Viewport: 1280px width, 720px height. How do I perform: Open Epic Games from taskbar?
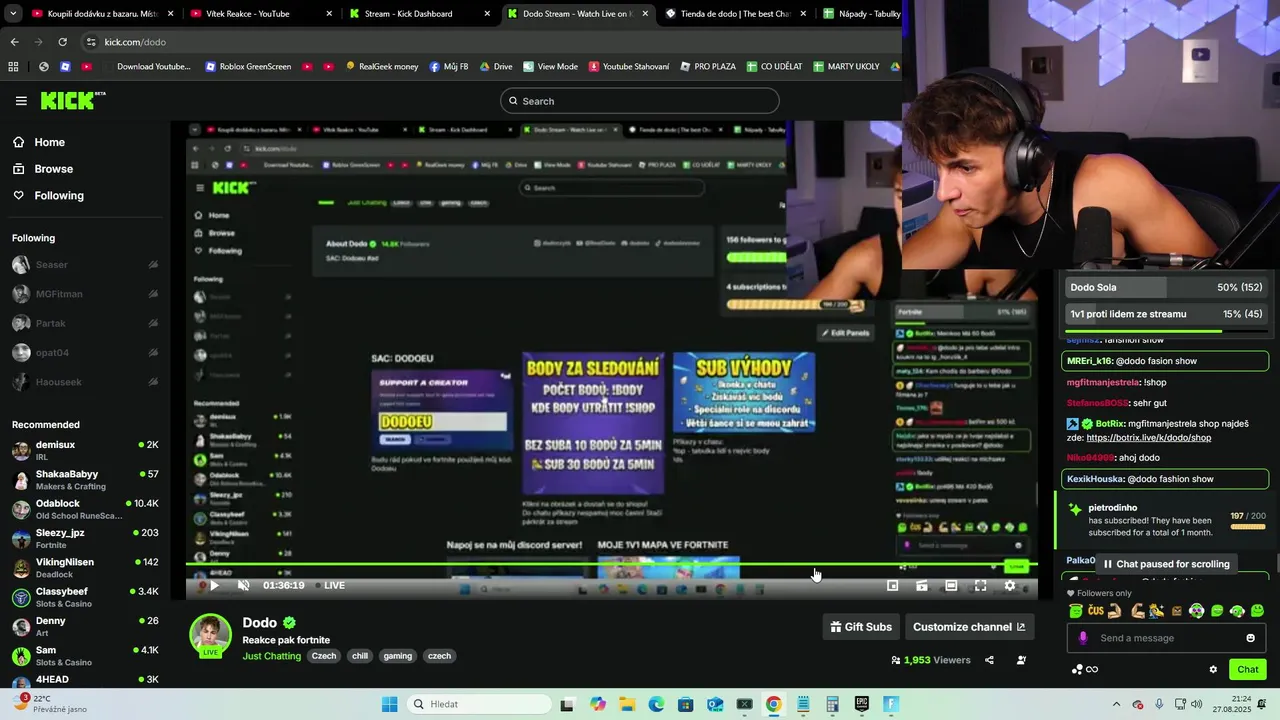861,704
